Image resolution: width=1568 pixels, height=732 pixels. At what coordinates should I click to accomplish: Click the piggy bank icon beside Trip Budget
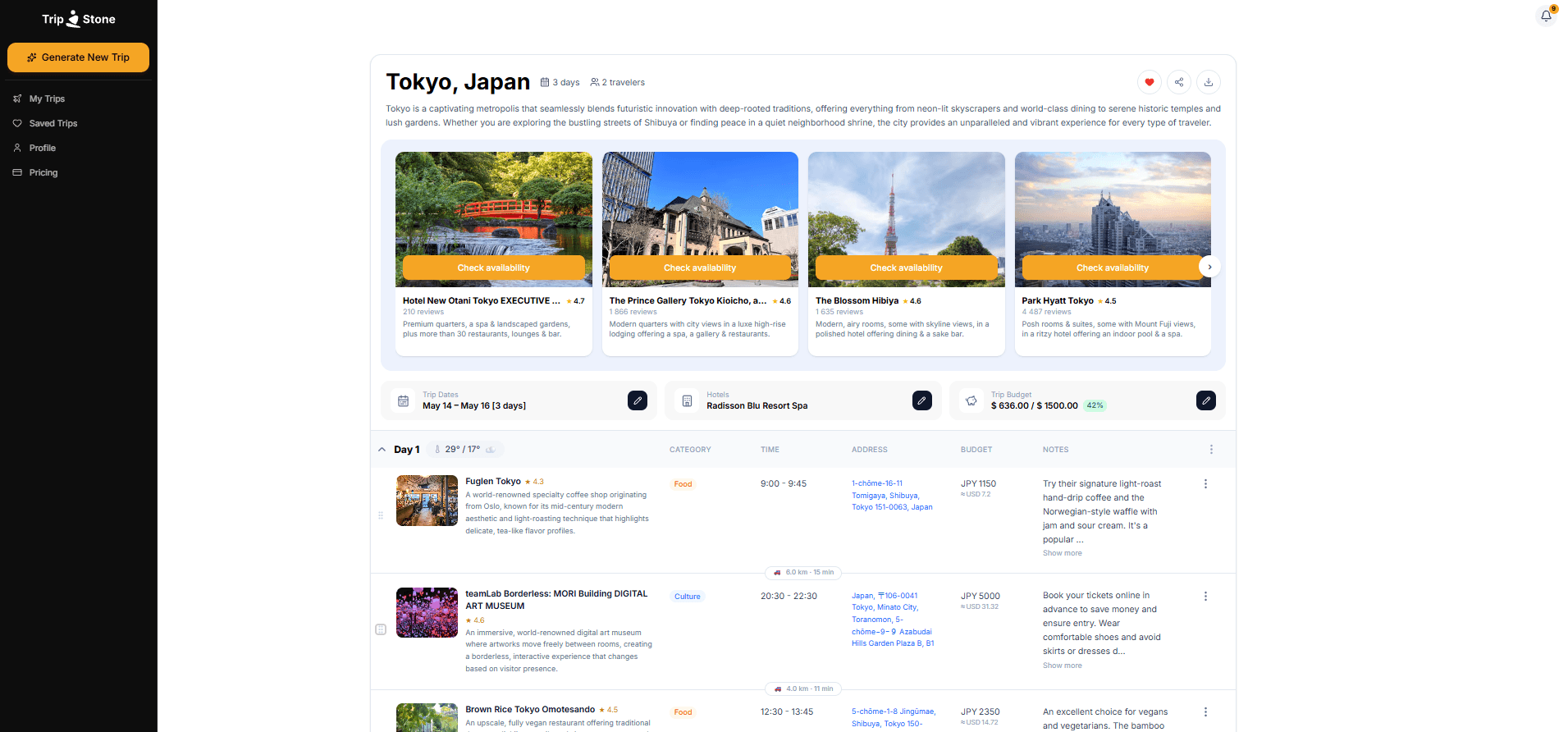(971, 400)
